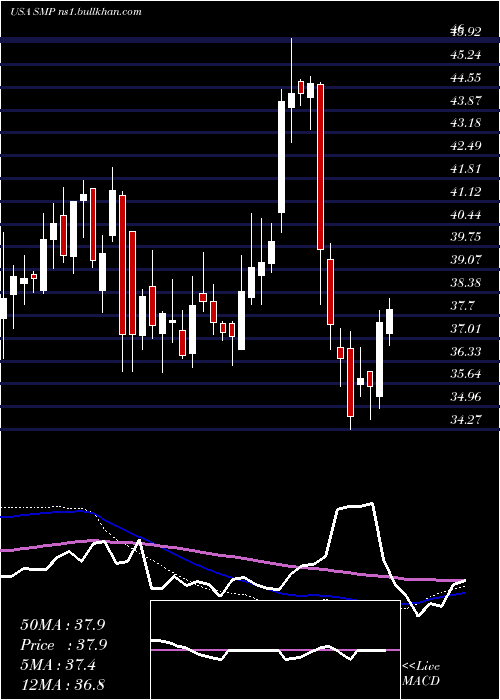This screenshot has height=700, width=500.
Task: Select the 39.07 price axis label
Action: [x=466, y=259]
